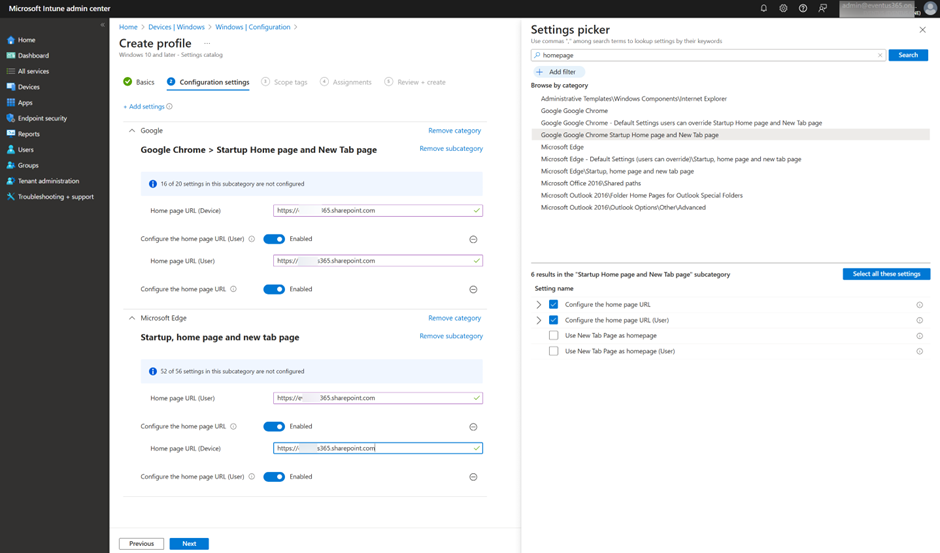
Task: Collapse the Microsoft Edge category section
Action: [x=132, y=318]
